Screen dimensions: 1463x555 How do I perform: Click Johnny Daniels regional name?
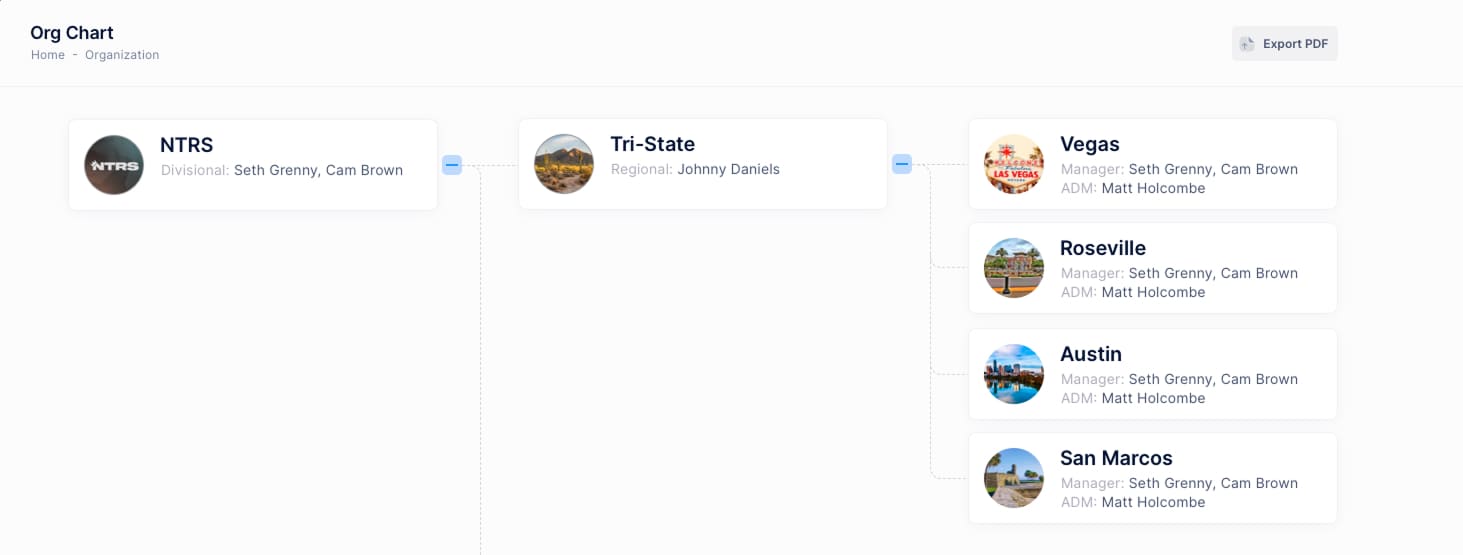pyautogui.click(x=728, y=169)
